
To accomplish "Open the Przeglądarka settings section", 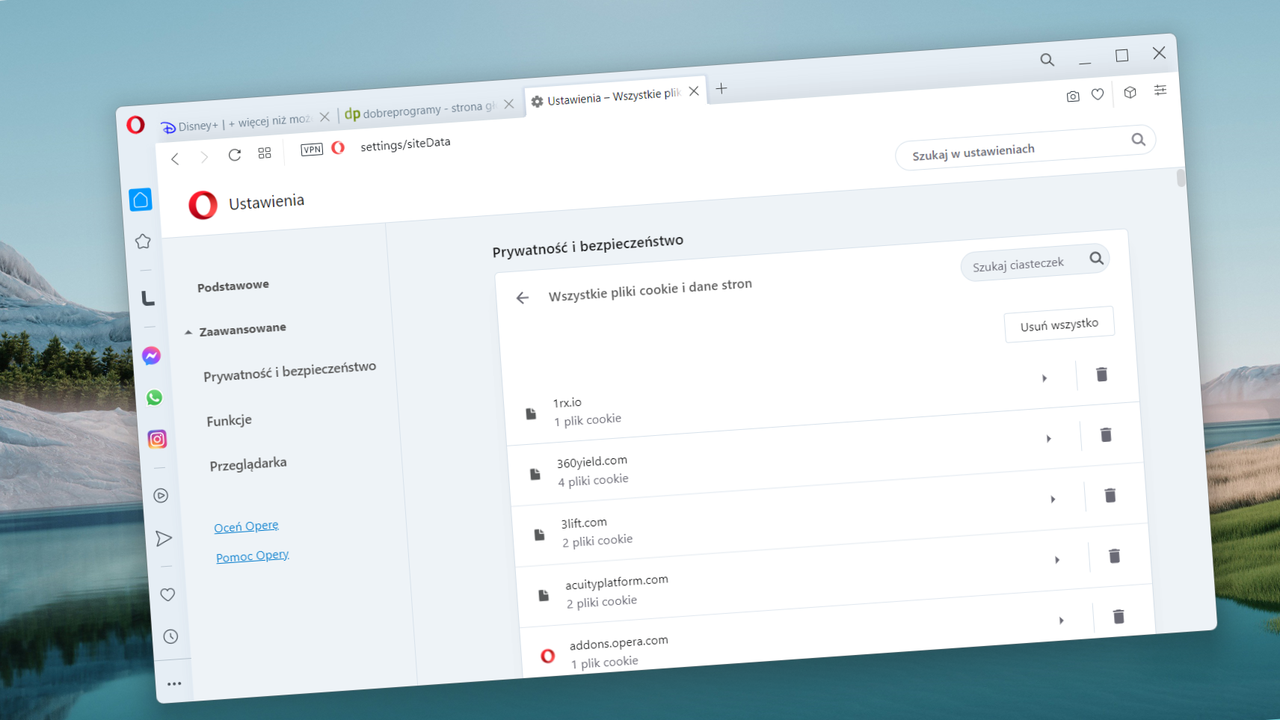I will pos(248,465).
